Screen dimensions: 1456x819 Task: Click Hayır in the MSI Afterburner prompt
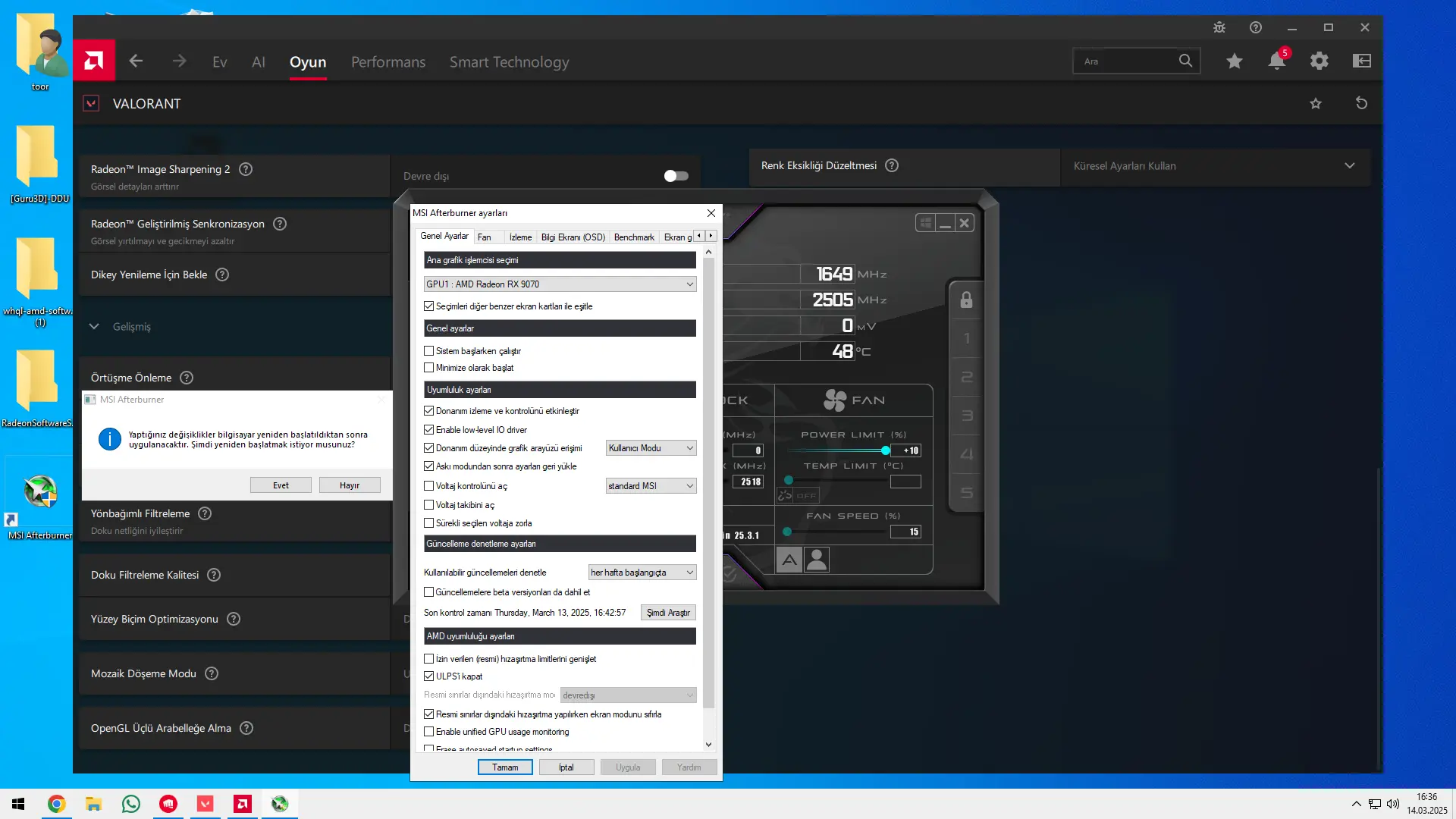pyautogui.click(x=350, y=485)
